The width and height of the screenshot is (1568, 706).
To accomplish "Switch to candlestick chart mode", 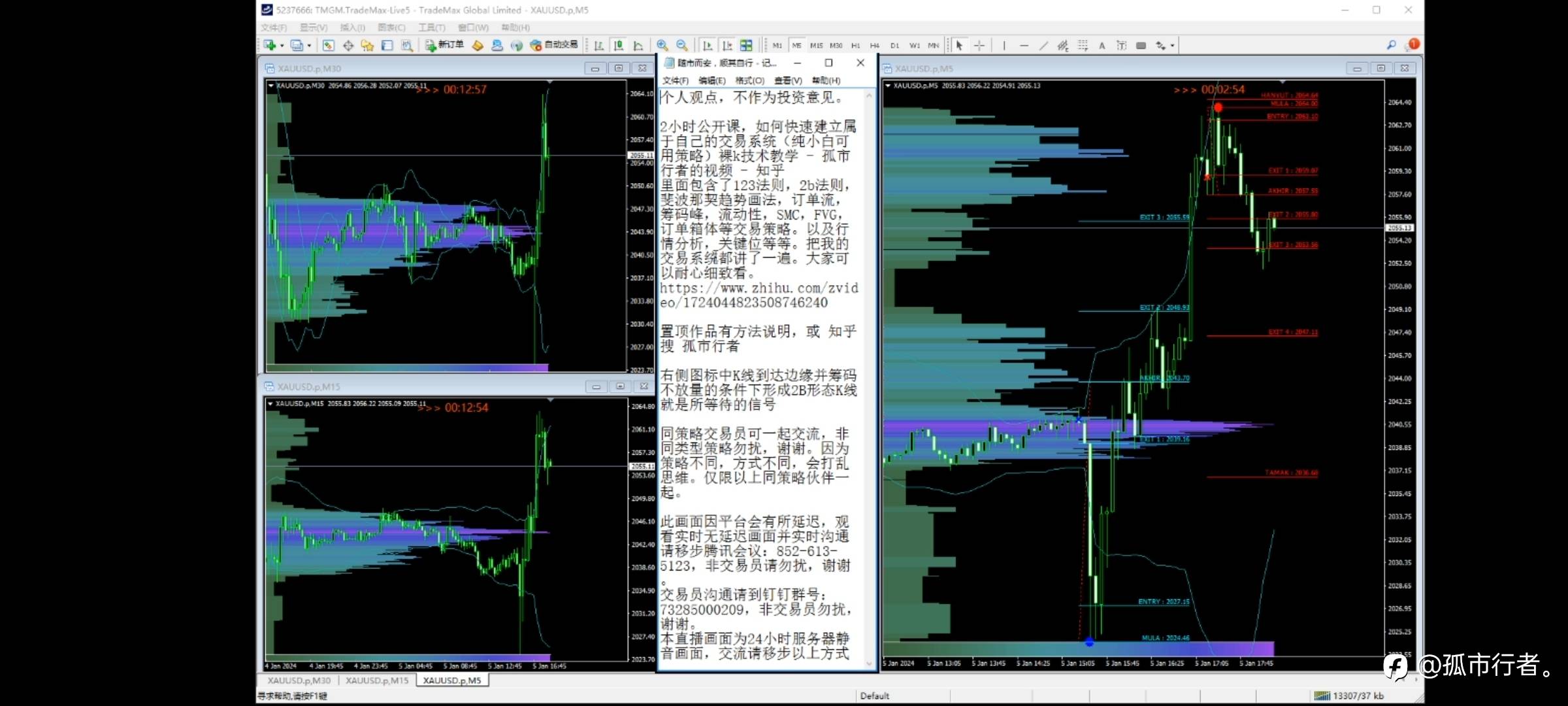I will (x=618, y=45).
